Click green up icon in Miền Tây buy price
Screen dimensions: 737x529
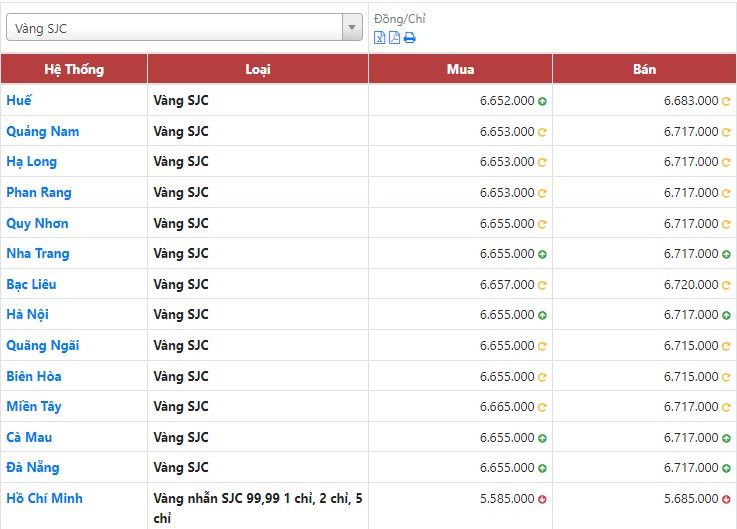tap(542, 407)
